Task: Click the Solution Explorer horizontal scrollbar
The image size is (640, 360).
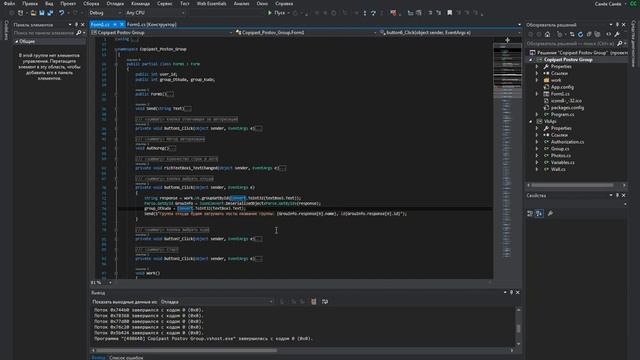Action: [x=576, y=185]
